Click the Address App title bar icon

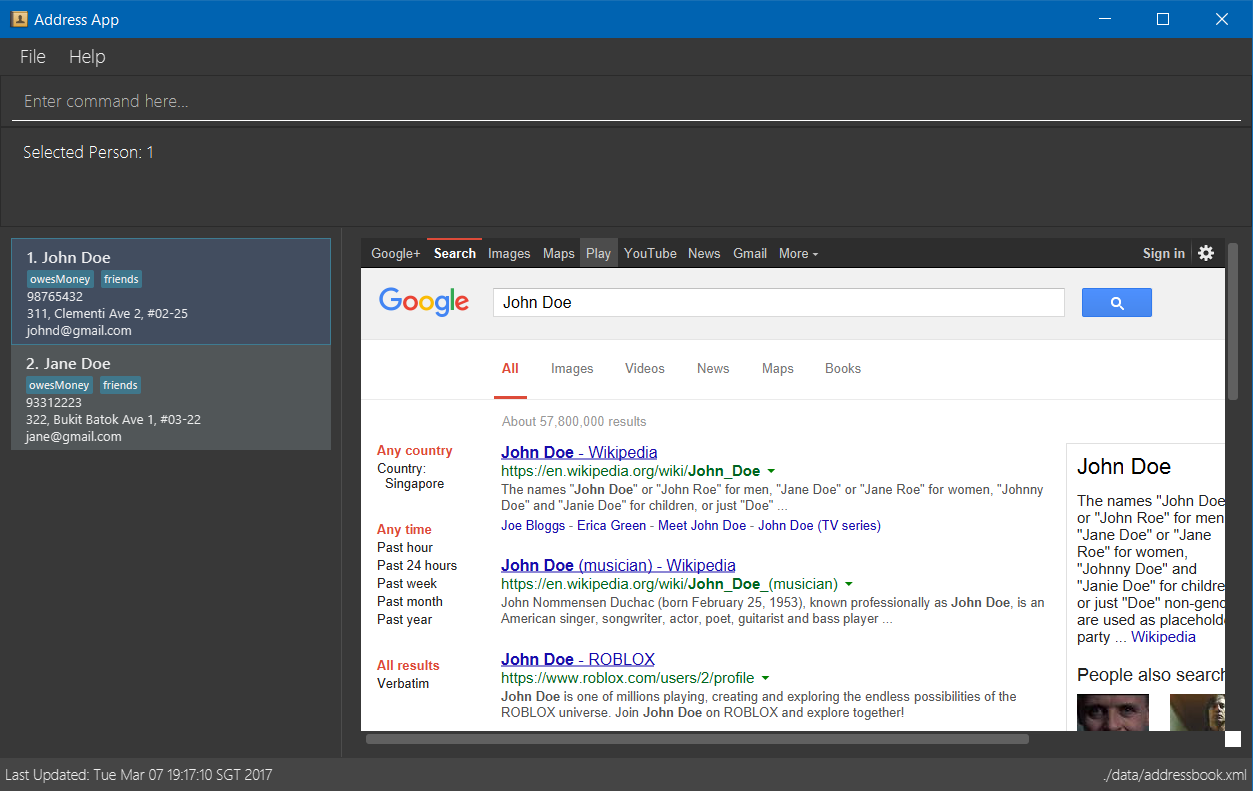19,19
